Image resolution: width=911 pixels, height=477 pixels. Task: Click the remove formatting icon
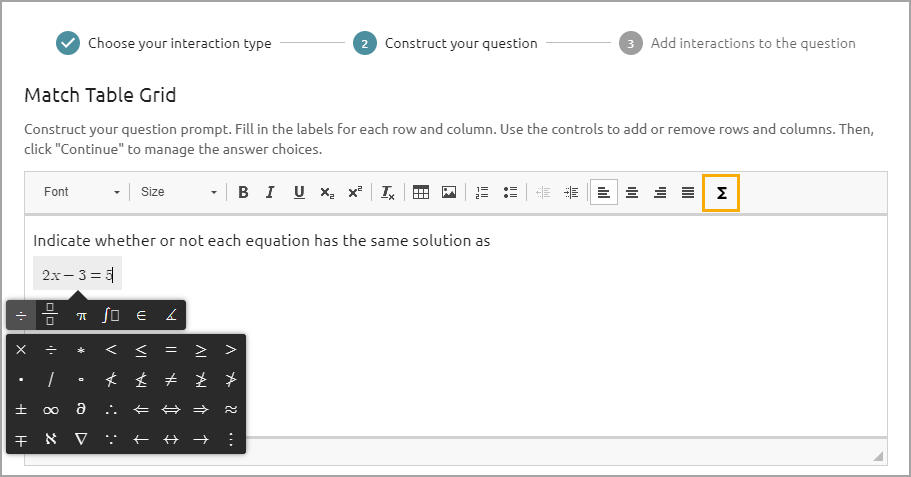(388, 192)
